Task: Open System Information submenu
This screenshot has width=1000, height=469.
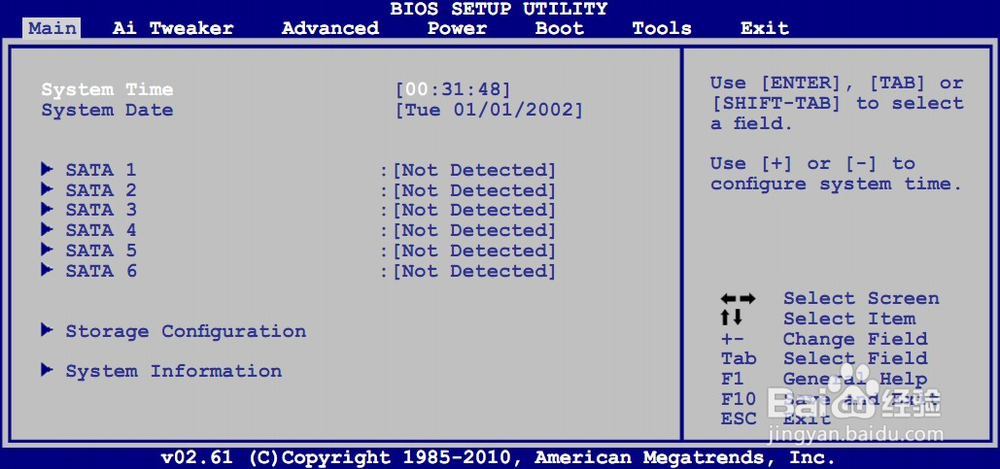Action: pos(173,371)
